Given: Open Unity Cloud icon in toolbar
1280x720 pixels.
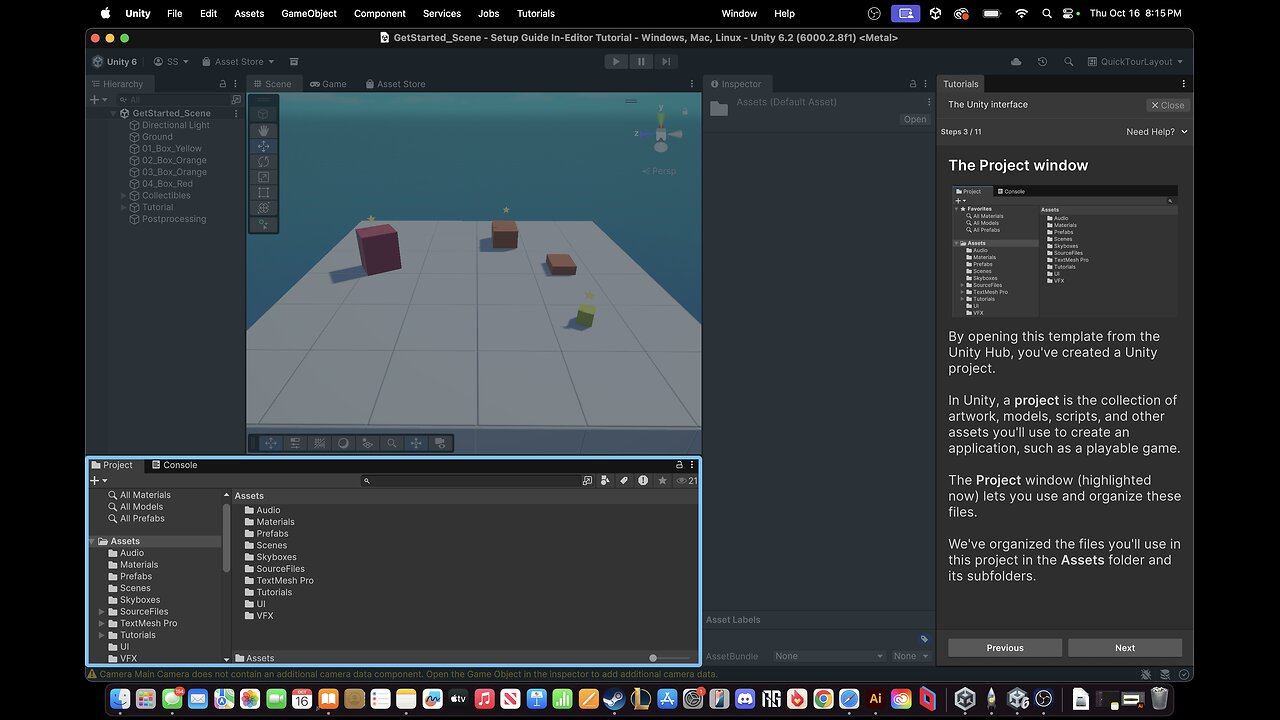Looking at the screenshot, I should [1016, 62].
